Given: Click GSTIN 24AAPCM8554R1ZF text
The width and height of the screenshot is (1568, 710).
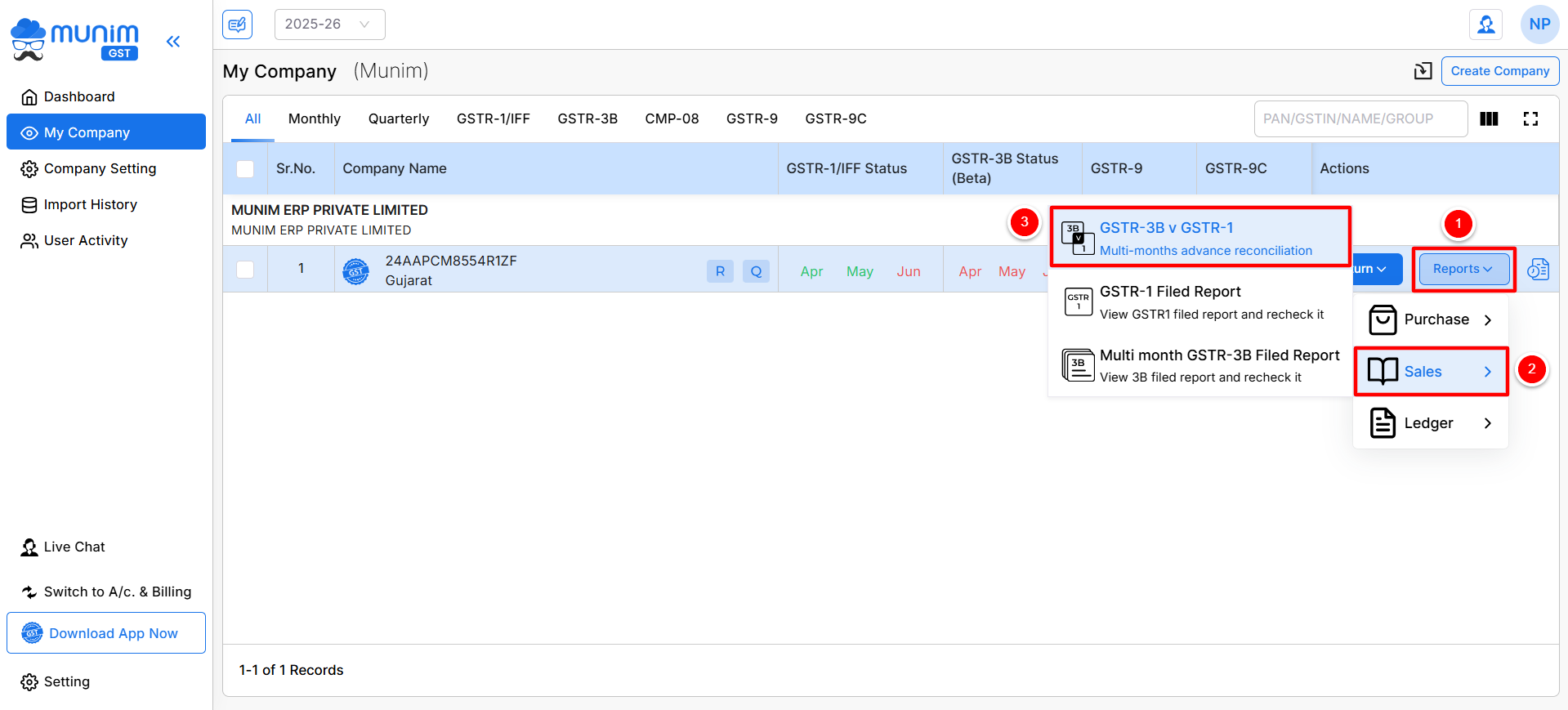Looking at the screenshot, I should tap(451, 261).
